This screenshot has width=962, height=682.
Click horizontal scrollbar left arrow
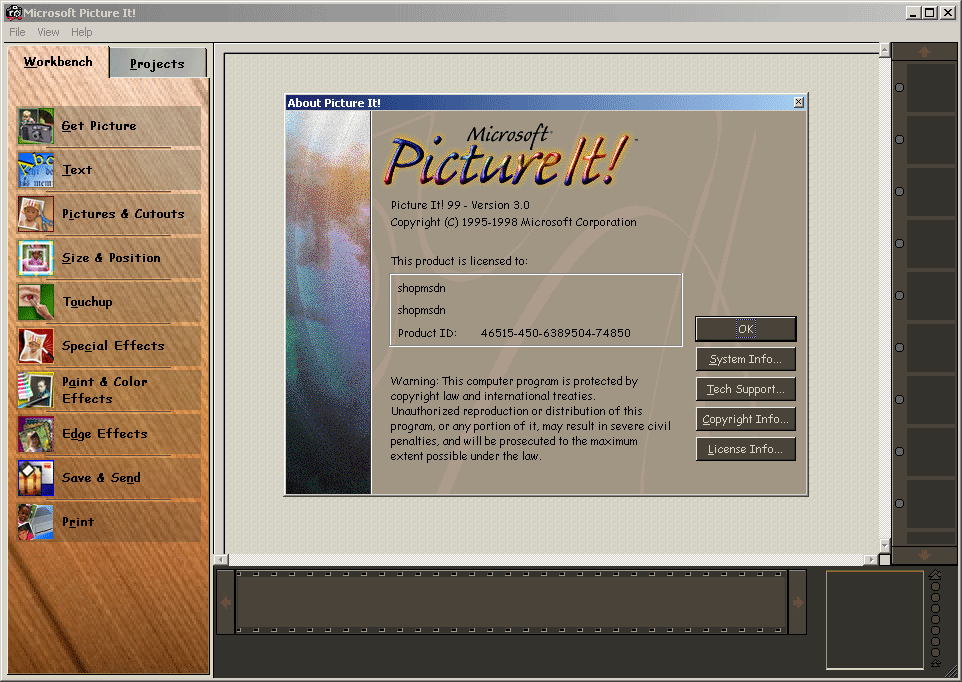221,559
